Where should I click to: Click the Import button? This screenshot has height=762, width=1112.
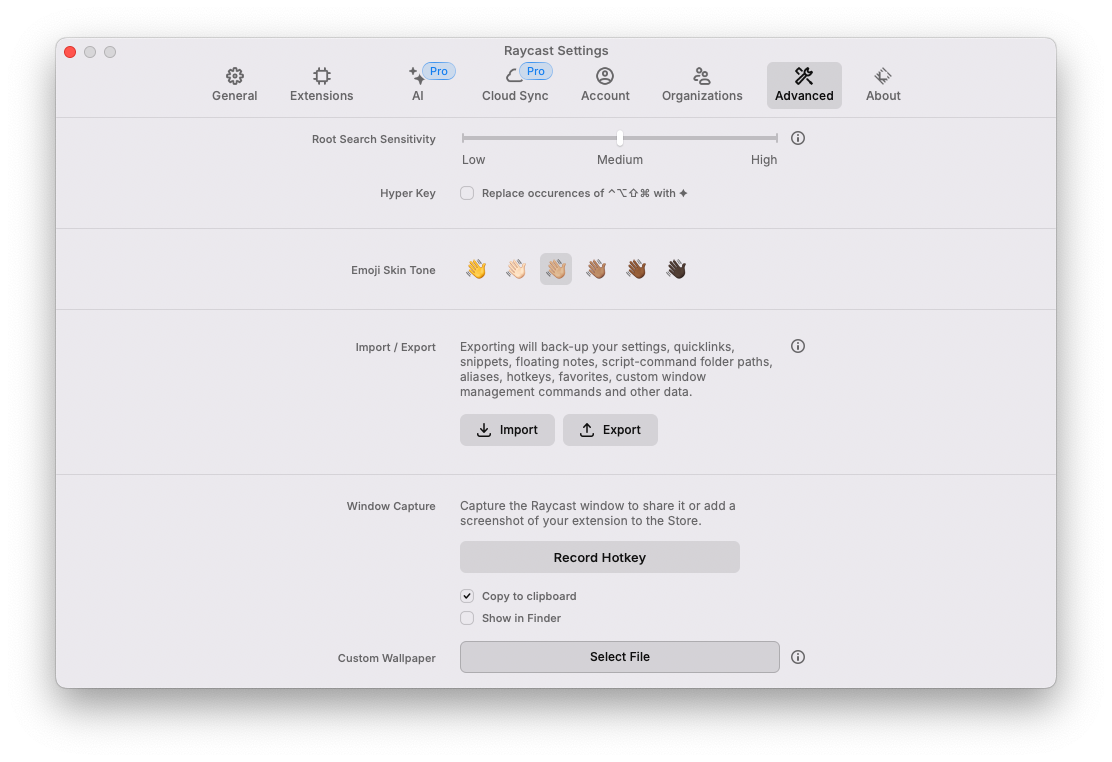coord(507,430)
